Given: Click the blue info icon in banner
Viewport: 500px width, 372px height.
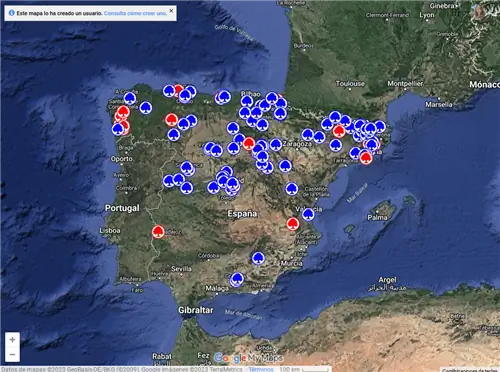Looking at the screenshot, I should pyautogui.click(x=12, y=13).
